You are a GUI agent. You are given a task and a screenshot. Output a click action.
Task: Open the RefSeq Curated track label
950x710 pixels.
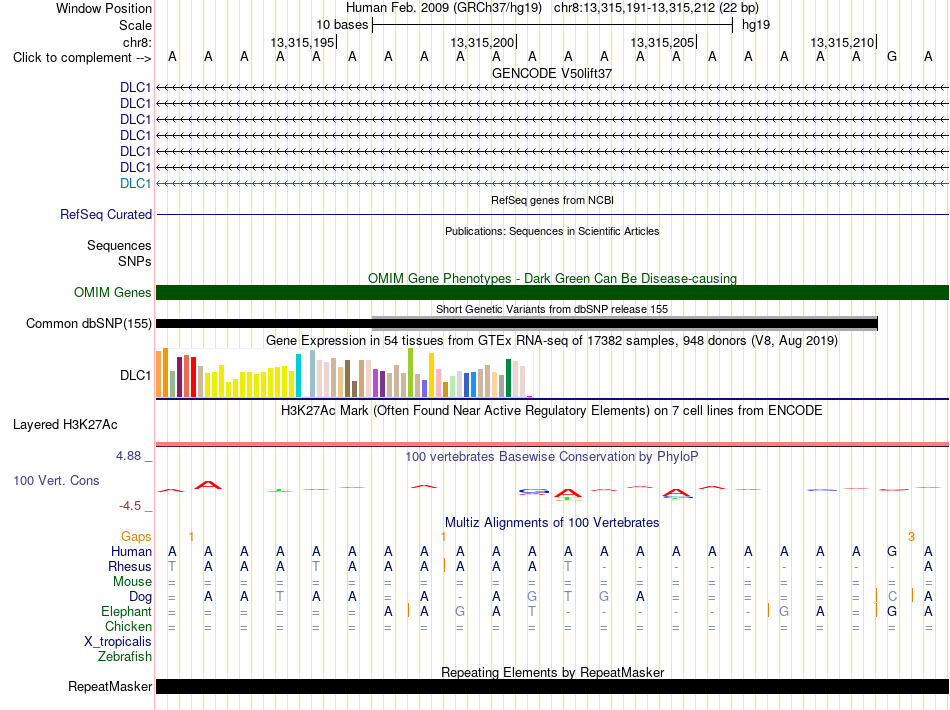coord(106,214)
